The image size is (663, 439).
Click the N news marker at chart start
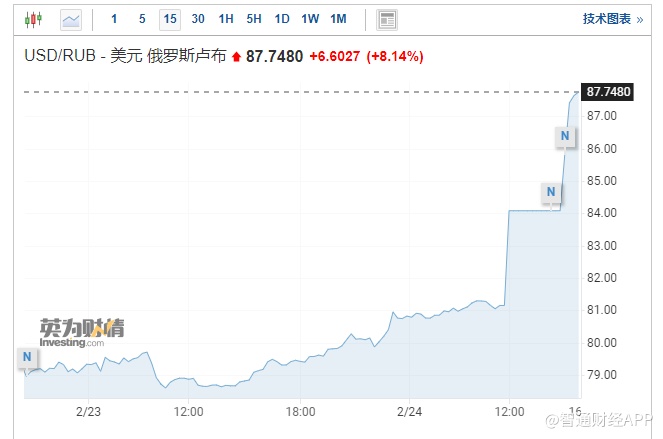point(27,356)
